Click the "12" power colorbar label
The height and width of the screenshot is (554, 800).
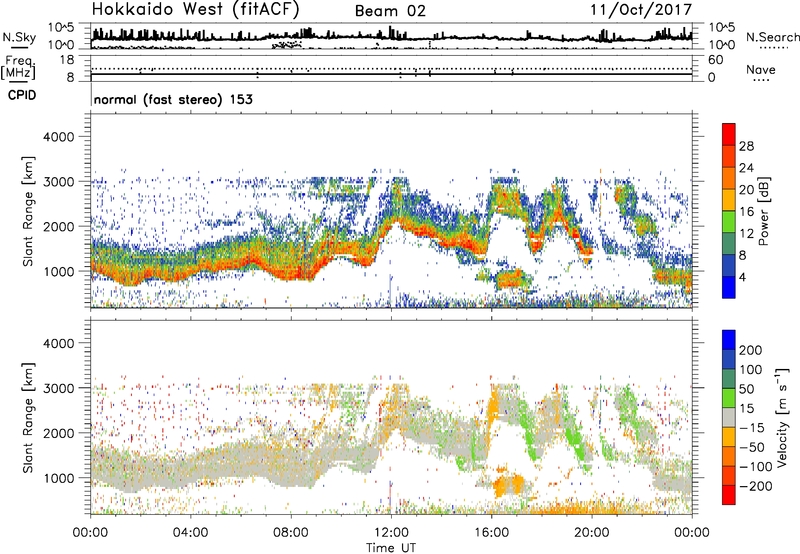coord(746,234)
